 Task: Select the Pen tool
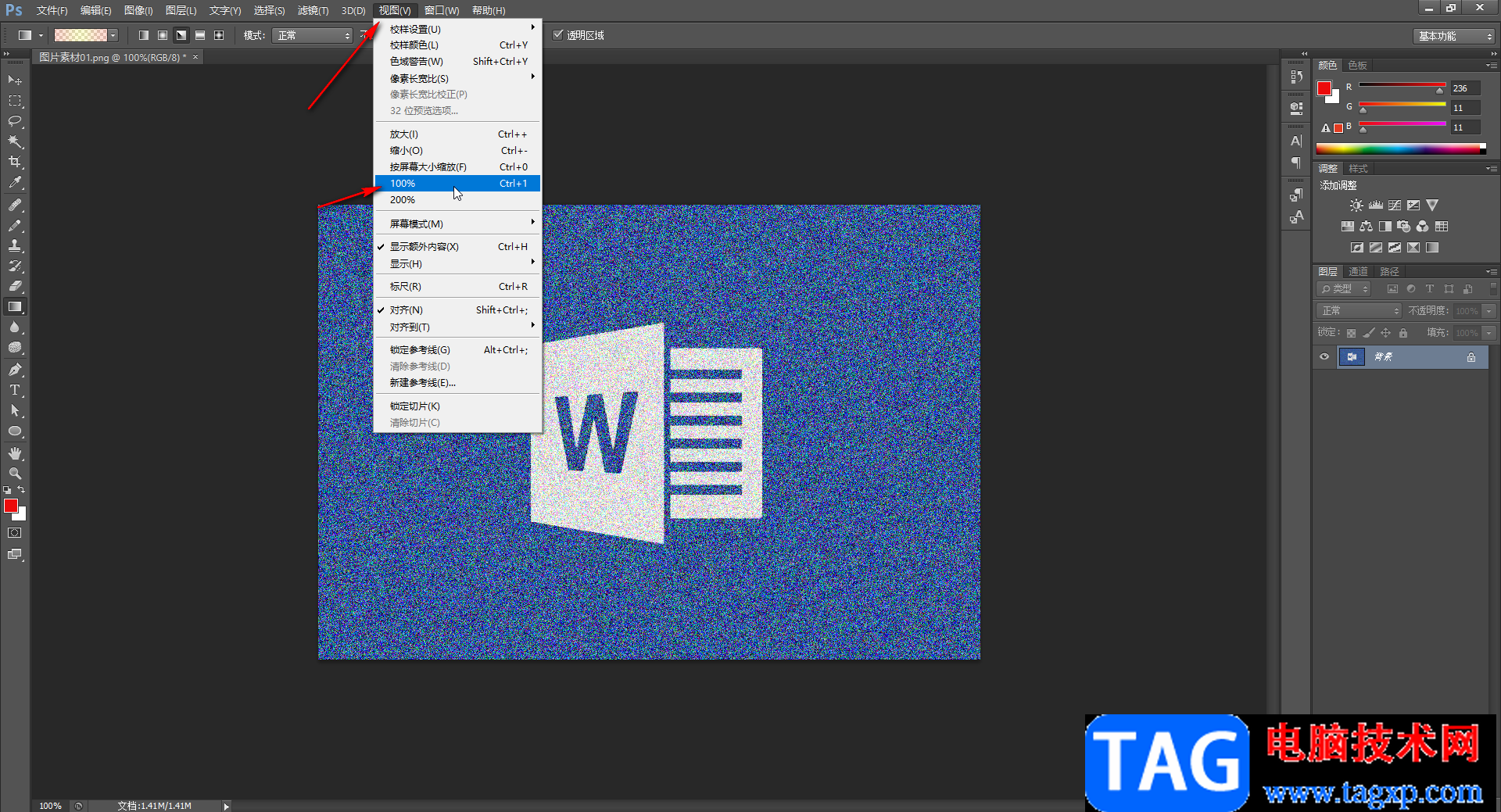point(15,370)
